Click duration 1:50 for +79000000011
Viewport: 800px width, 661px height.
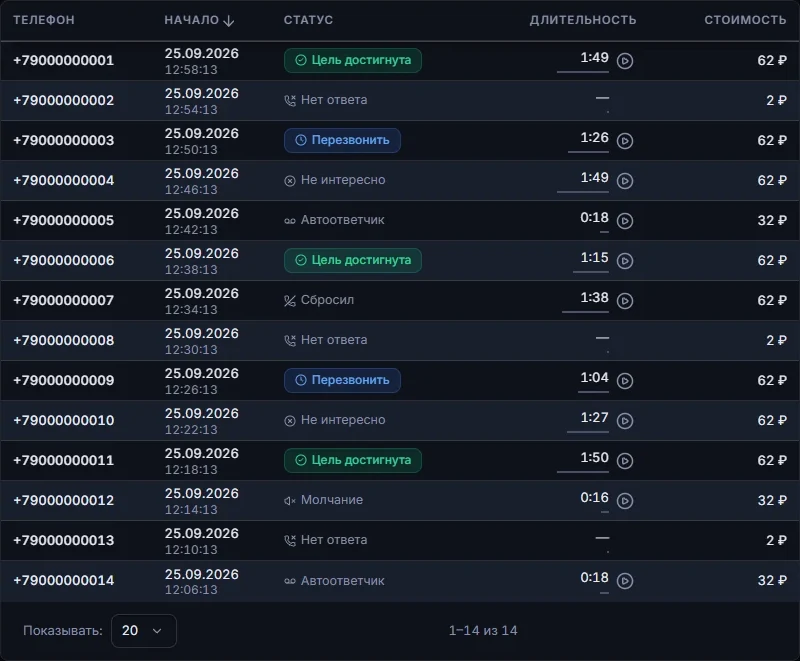(594, 457)
